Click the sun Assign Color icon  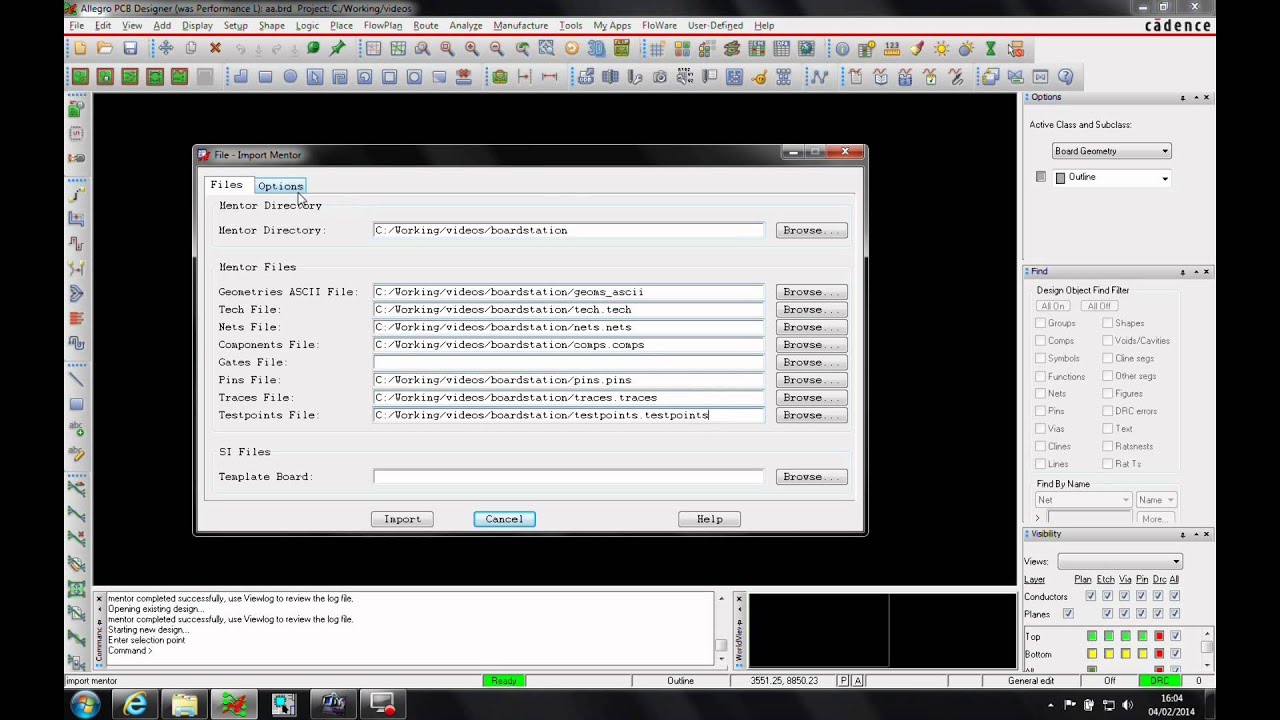tap(942, 49)
